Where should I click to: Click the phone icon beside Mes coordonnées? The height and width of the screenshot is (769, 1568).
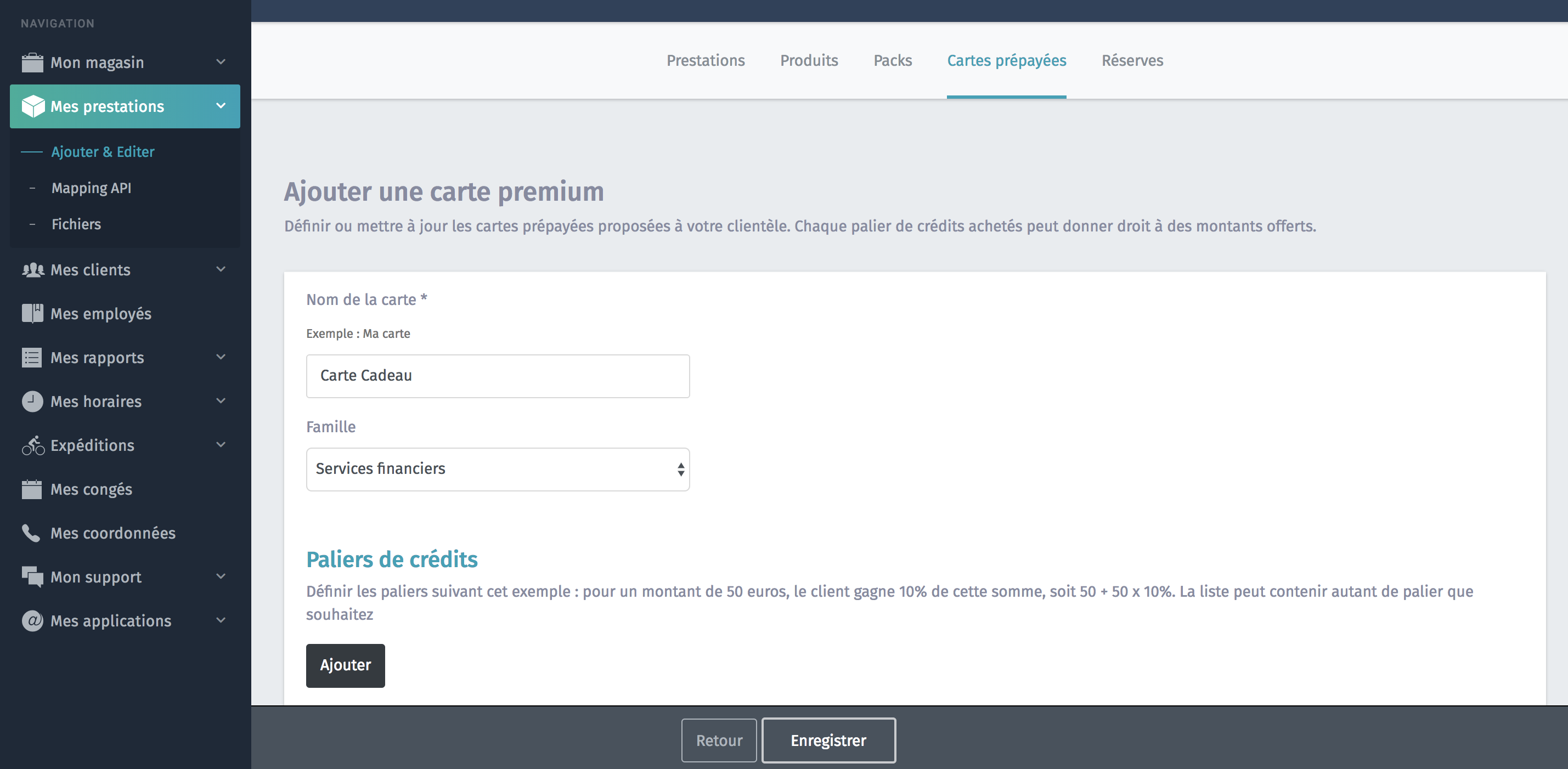point(31,533)
